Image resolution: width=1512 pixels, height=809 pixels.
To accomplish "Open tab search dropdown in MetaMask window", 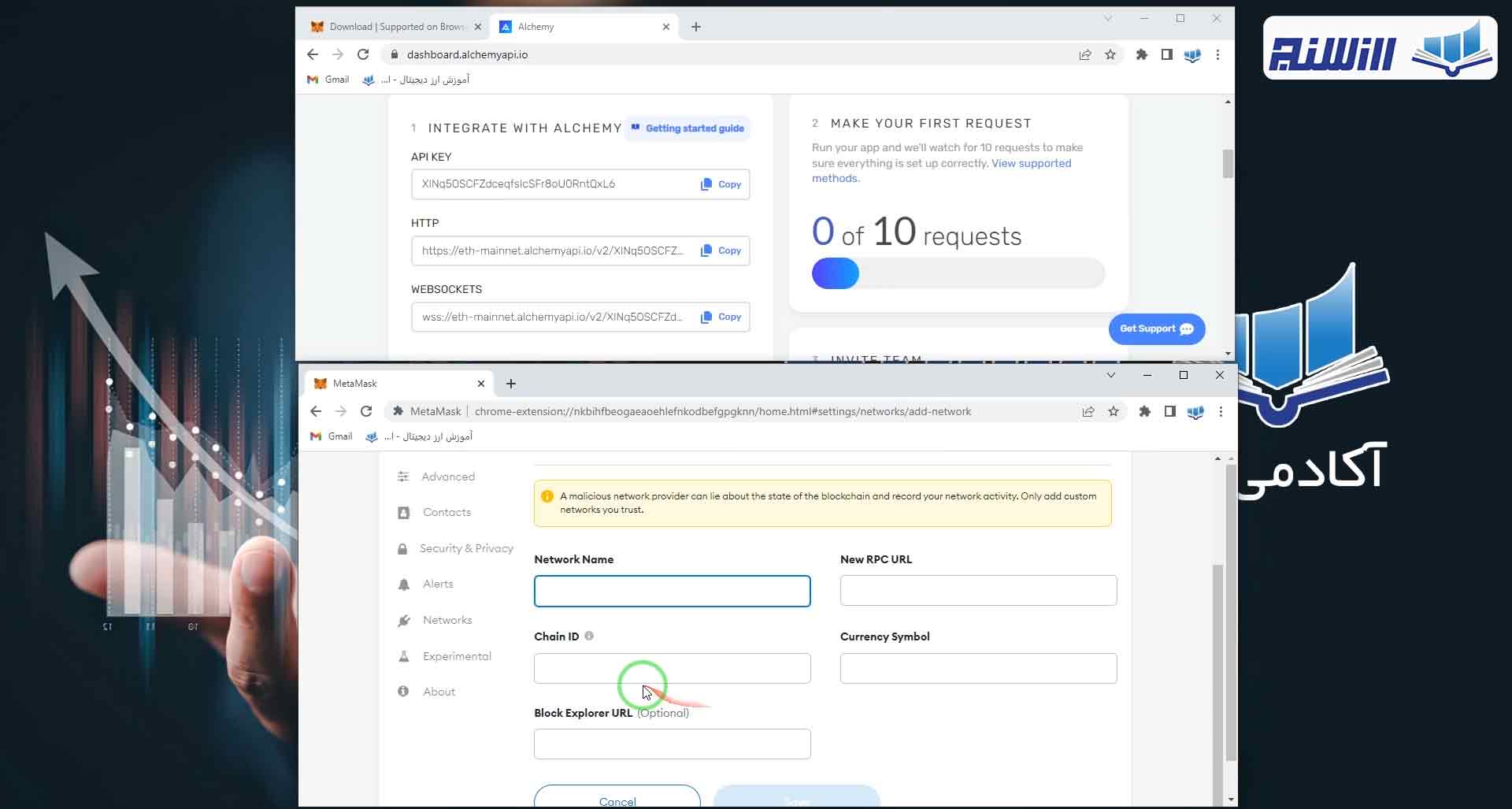I will point(1111,375).
